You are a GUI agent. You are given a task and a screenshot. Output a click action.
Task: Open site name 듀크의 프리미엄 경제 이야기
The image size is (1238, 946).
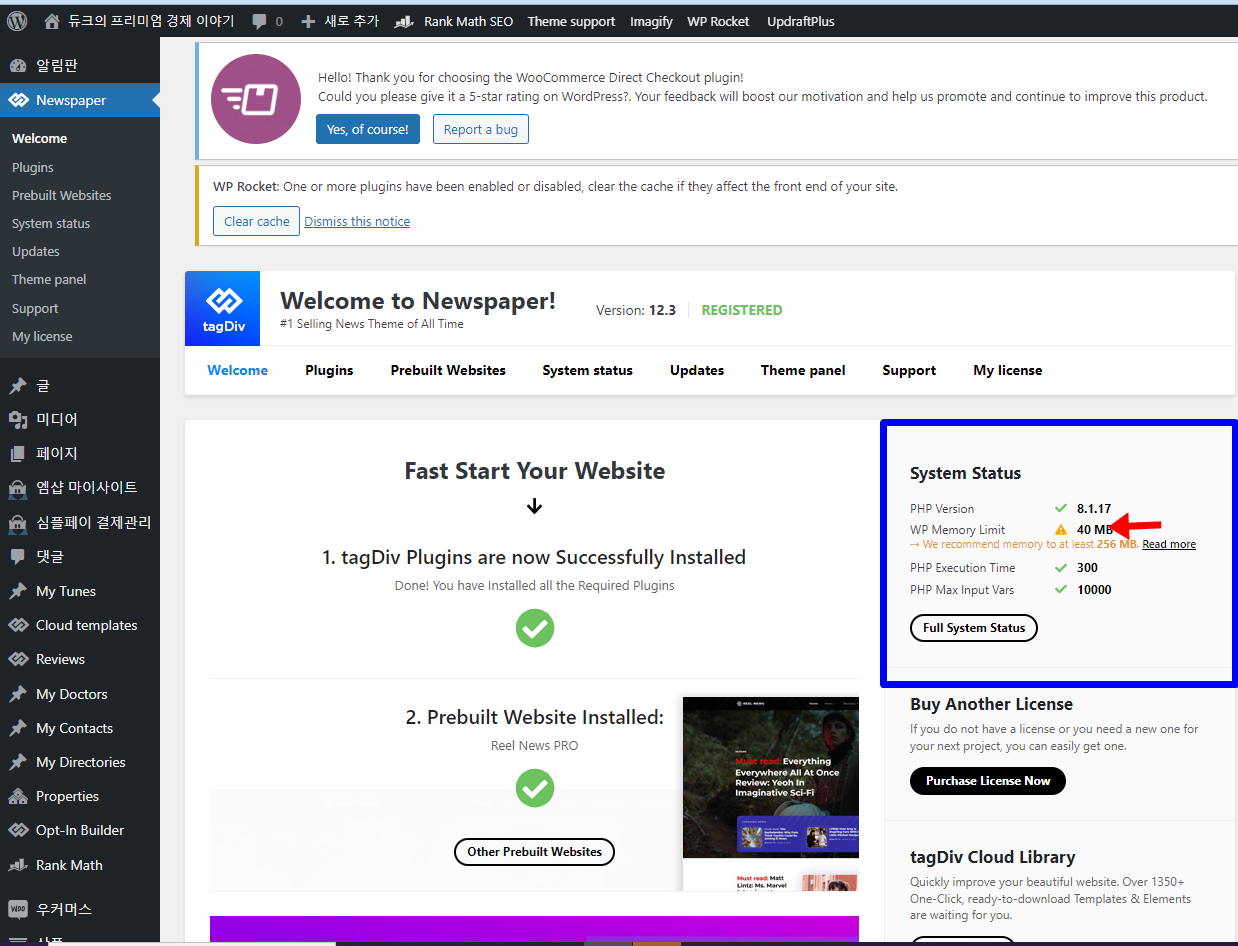(x=151, y=21)
